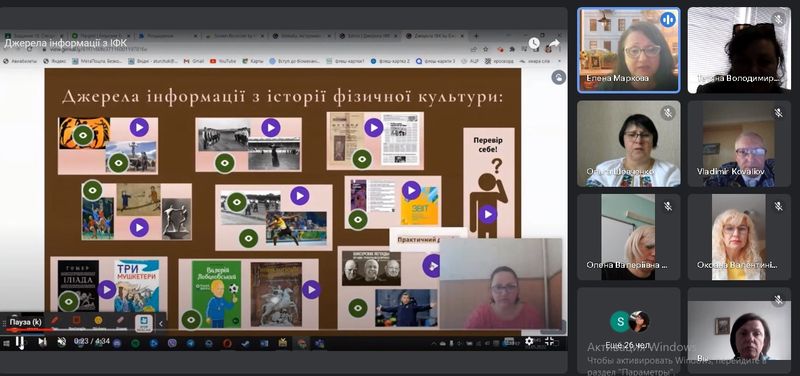Expand the Ещё 26 чел participants tile
The image size is (800, 376).
[x=628, y=330]
